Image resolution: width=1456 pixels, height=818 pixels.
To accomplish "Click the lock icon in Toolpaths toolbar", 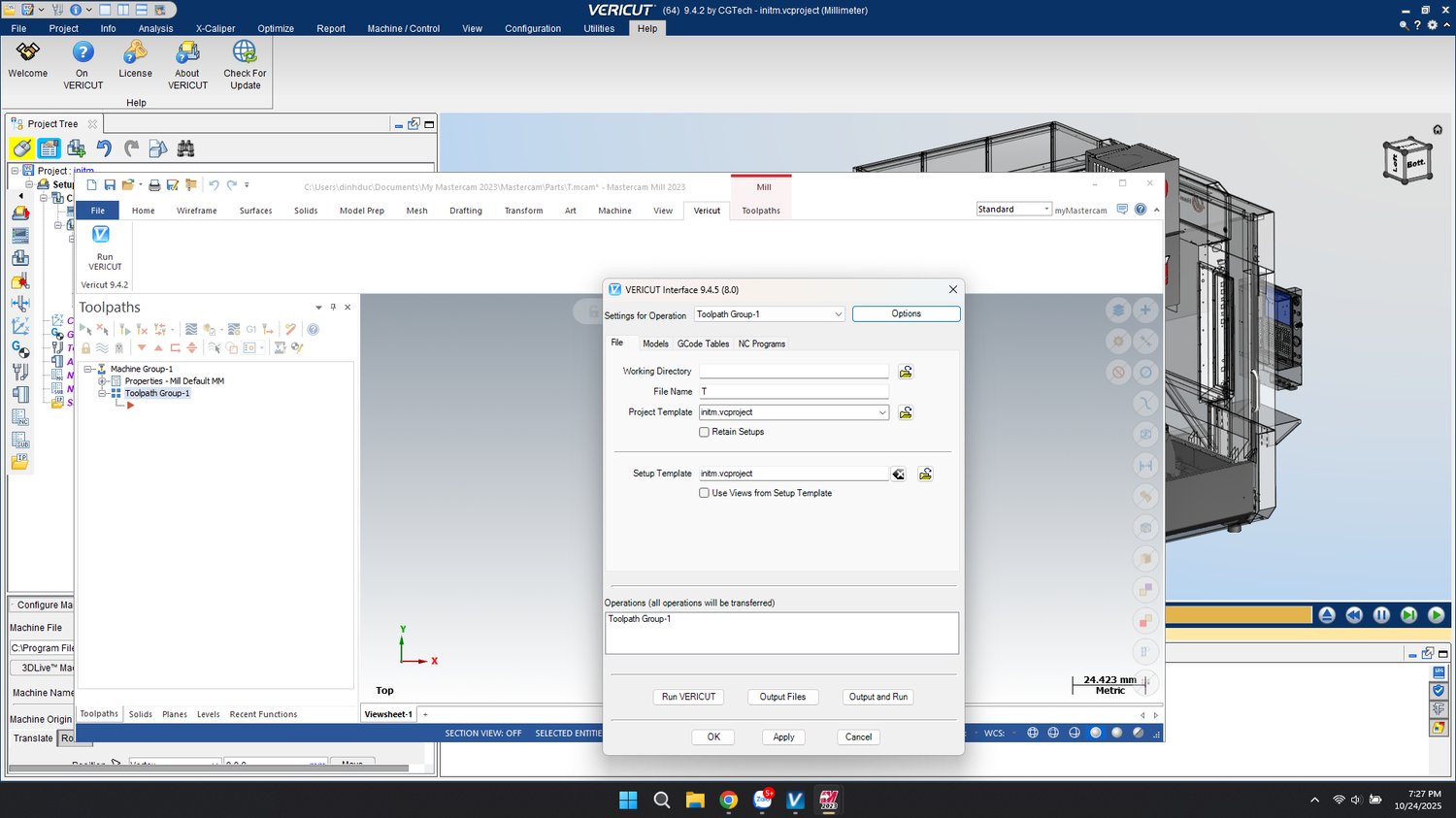I will click(x=86, y=347).
